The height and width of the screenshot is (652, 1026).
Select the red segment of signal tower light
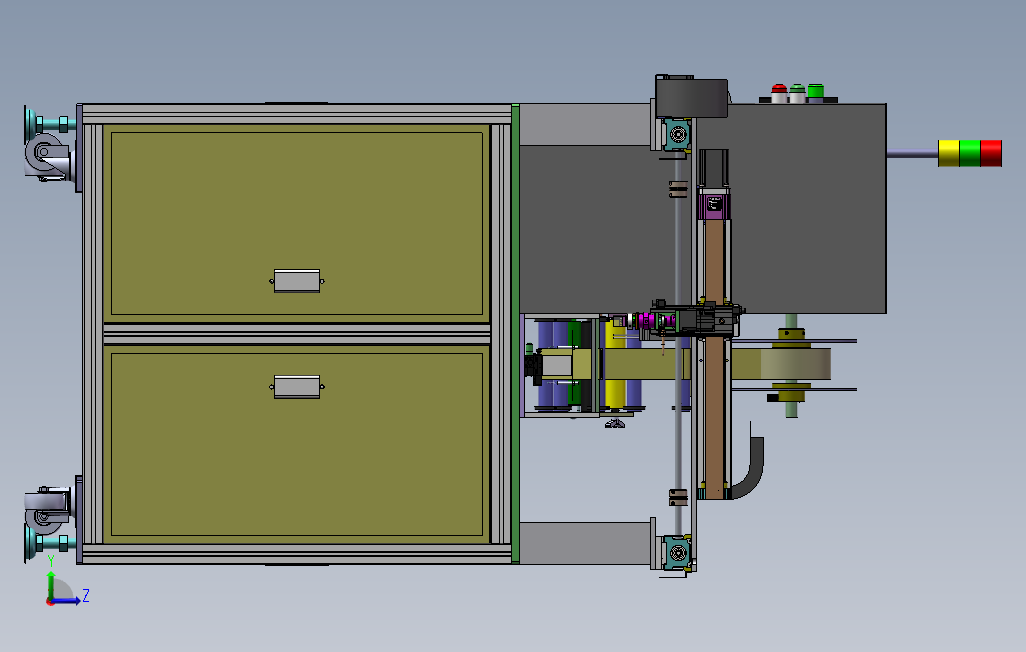pos(991,153)
